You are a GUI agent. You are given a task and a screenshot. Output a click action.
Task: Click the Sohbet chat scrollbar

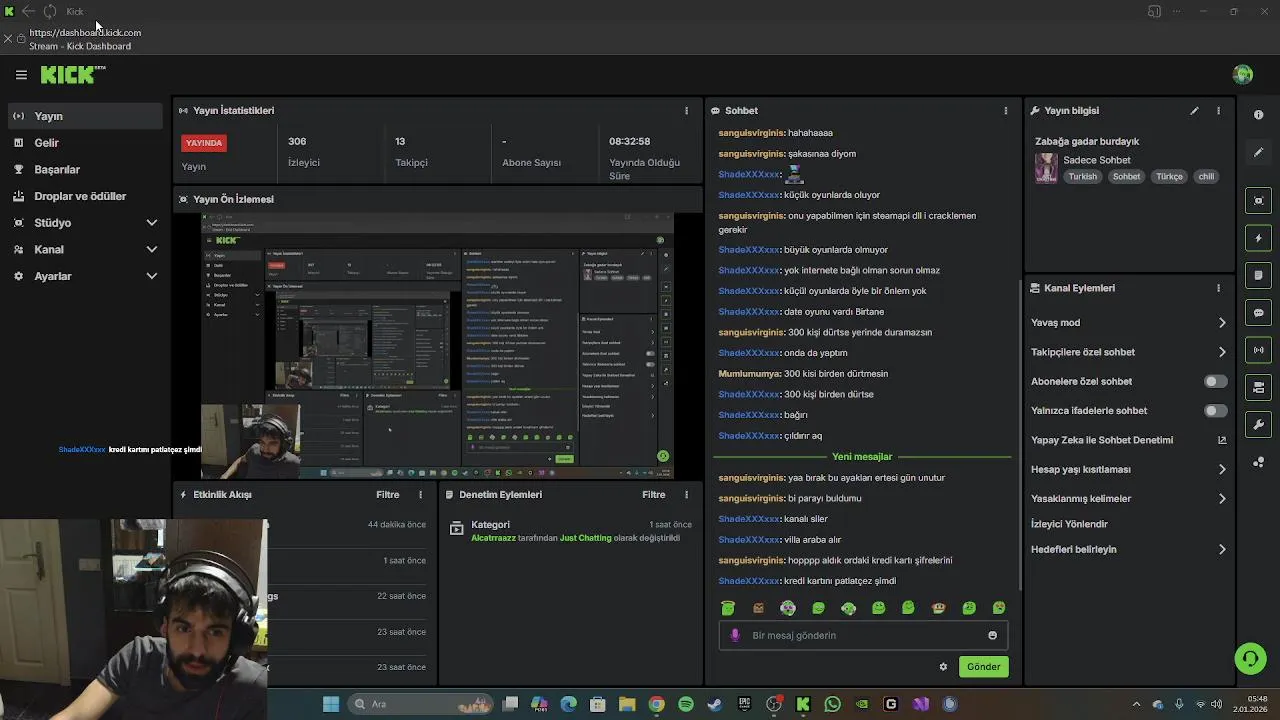pos(1019,435)
